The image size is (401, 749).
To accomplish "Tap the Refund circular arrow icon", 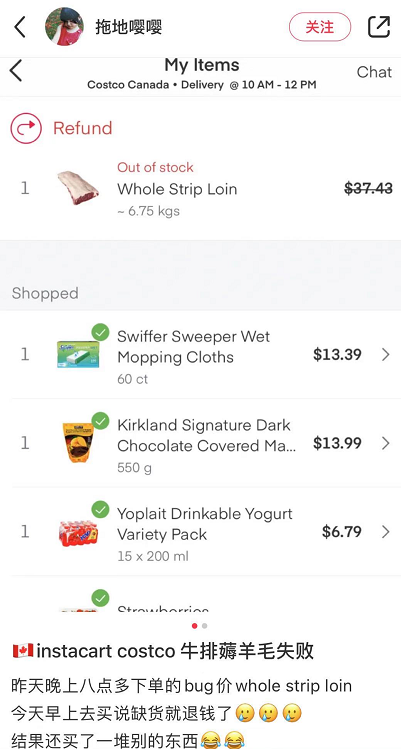I will (x=26, y=128).
